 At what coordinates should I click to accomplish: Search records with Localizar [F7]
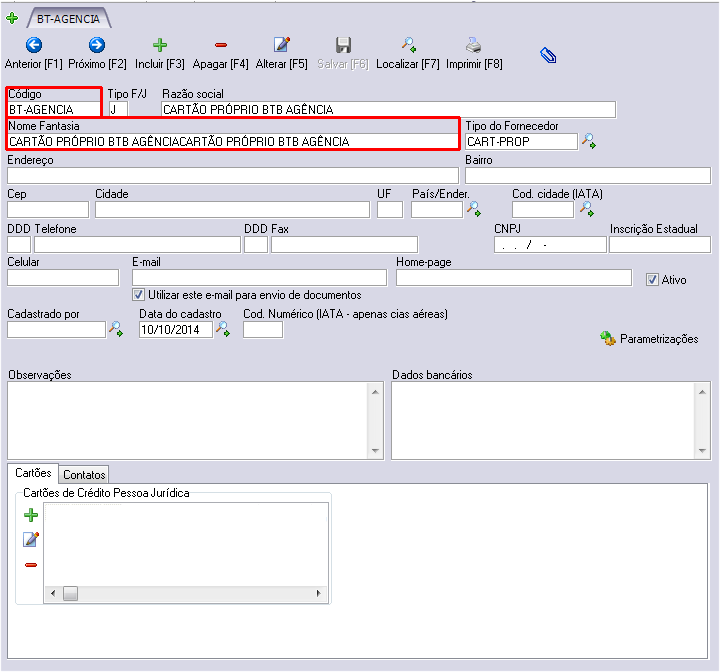408,53
